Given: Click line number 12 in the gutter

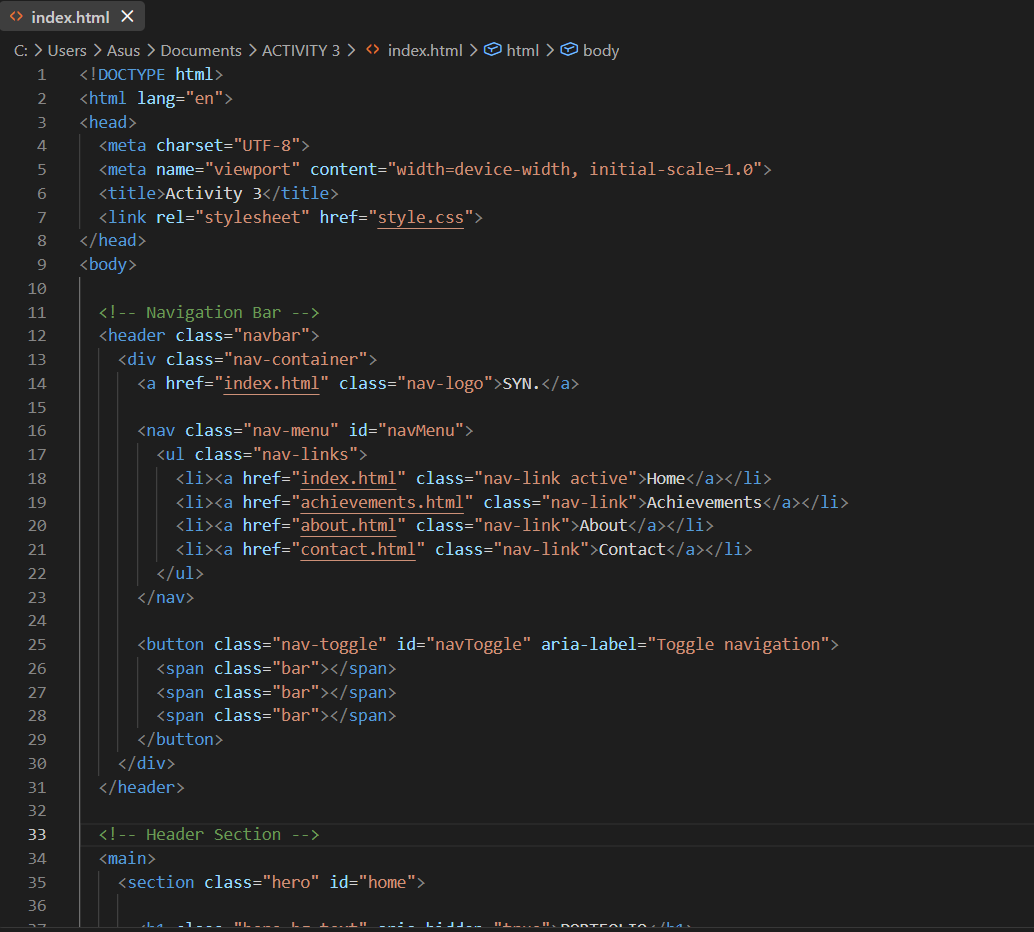Looking at the screenshot, I should tap(37, 336).
